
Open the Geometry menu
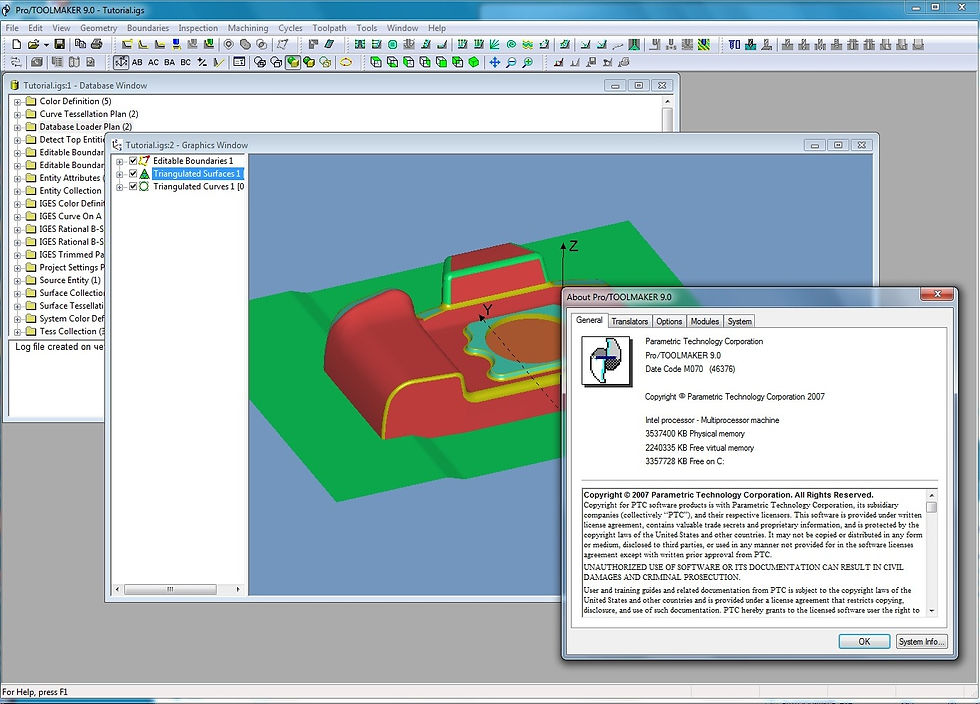tap(99, 28)
